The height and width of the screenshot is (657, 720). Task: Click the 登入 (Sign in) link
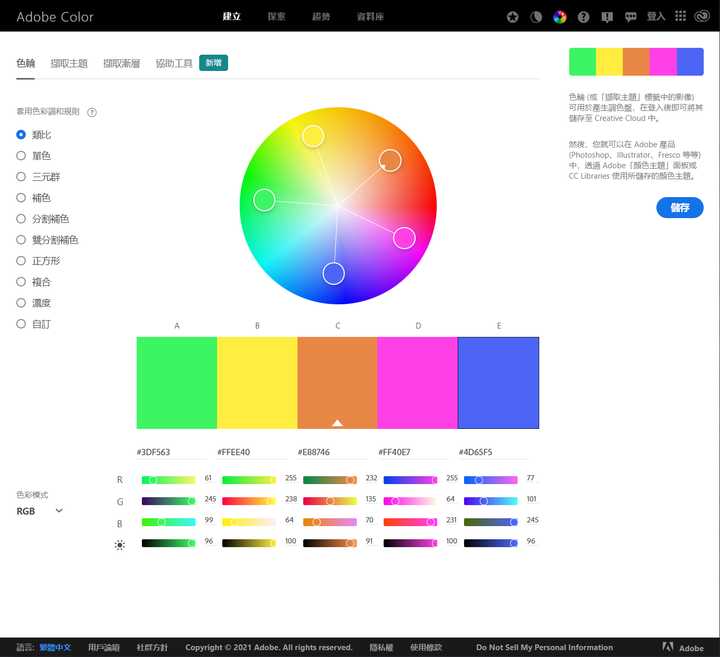point(656,17)
